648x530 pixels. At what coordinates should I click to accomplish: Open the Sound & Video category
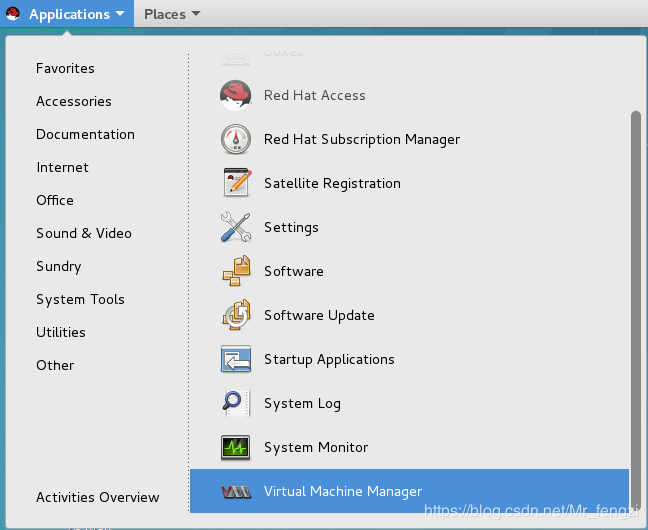point(84,233)
